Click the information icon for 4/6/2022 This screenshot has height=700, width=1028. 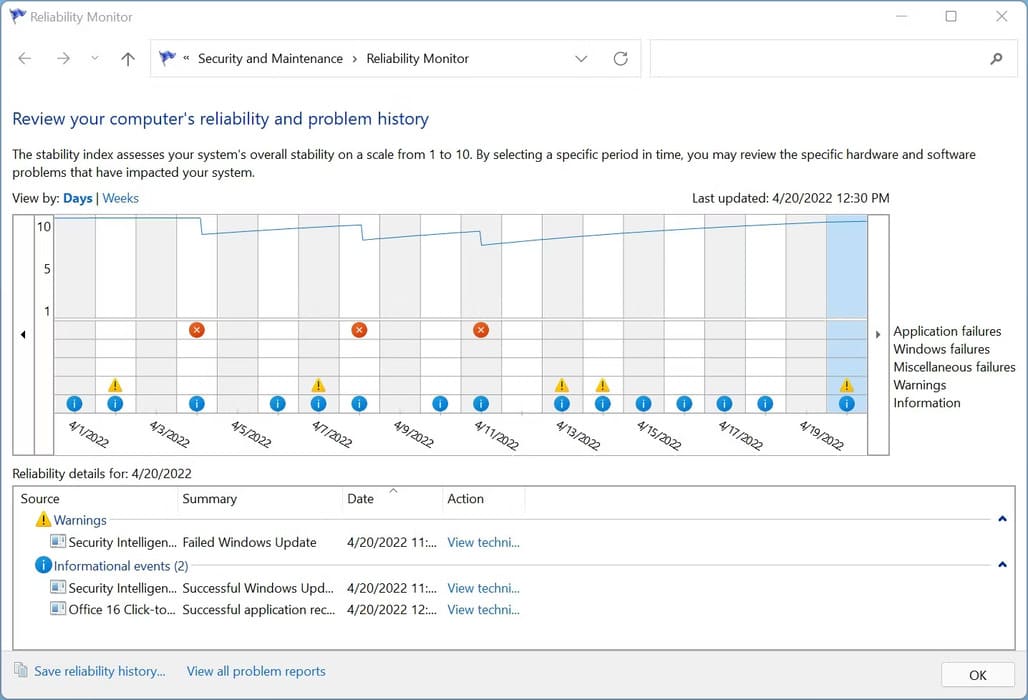pyautogui.click(x=277, y=404)
